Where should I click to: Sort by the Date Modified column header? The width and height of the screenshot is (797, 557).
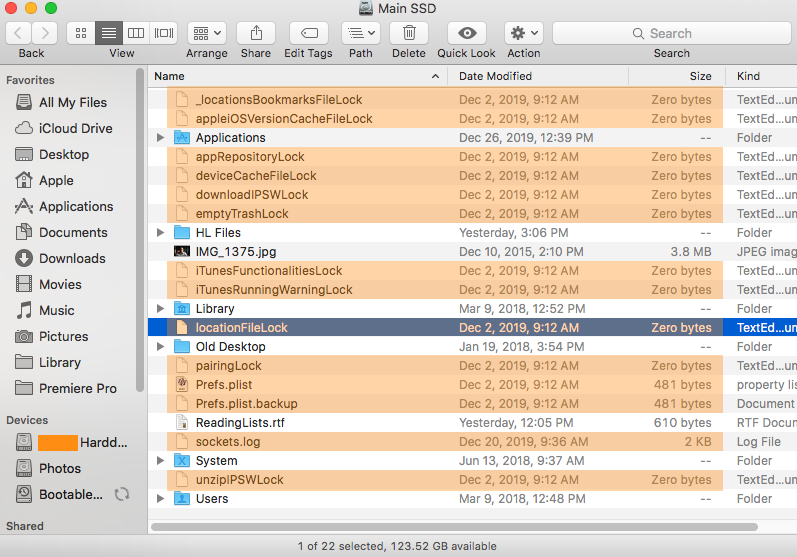tap(538, 76)
